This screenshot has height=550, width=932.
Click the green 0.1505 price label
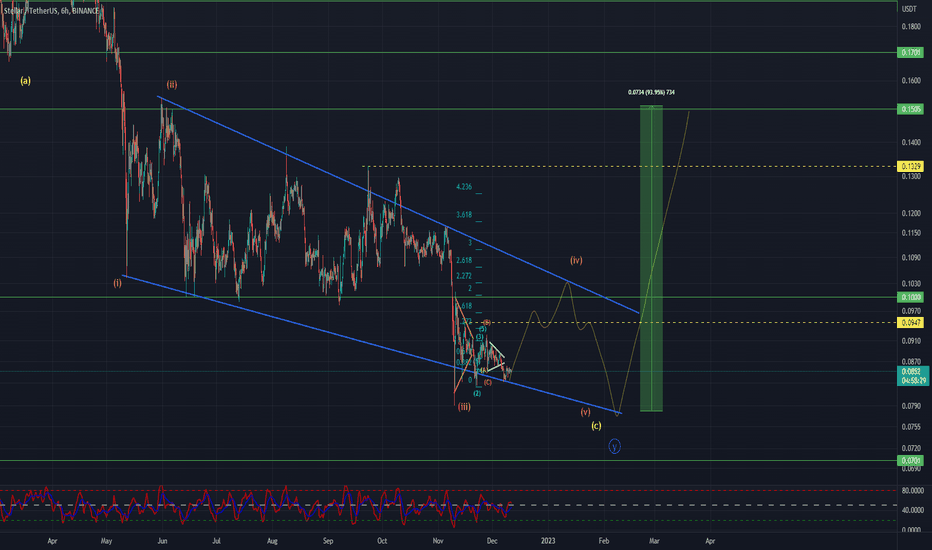(x=912, y=109)
